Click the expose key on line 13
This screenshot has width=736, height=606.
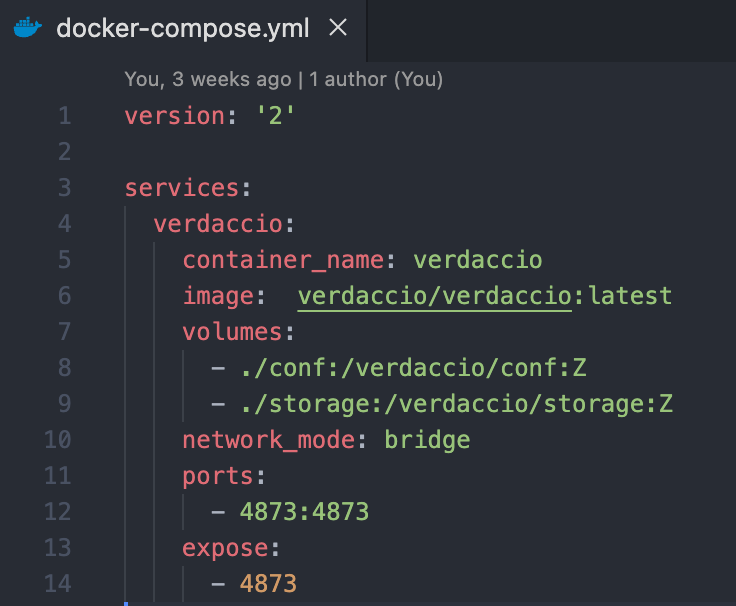click(x=225, y=548)
